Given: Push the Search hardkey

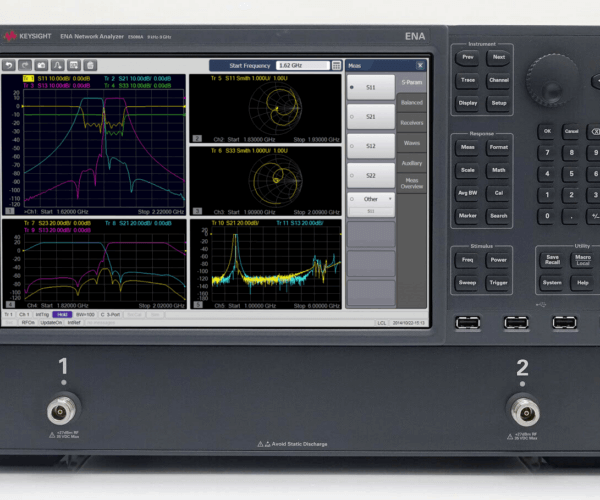Looking at the screenshot, I should click(x=499, y=216).
